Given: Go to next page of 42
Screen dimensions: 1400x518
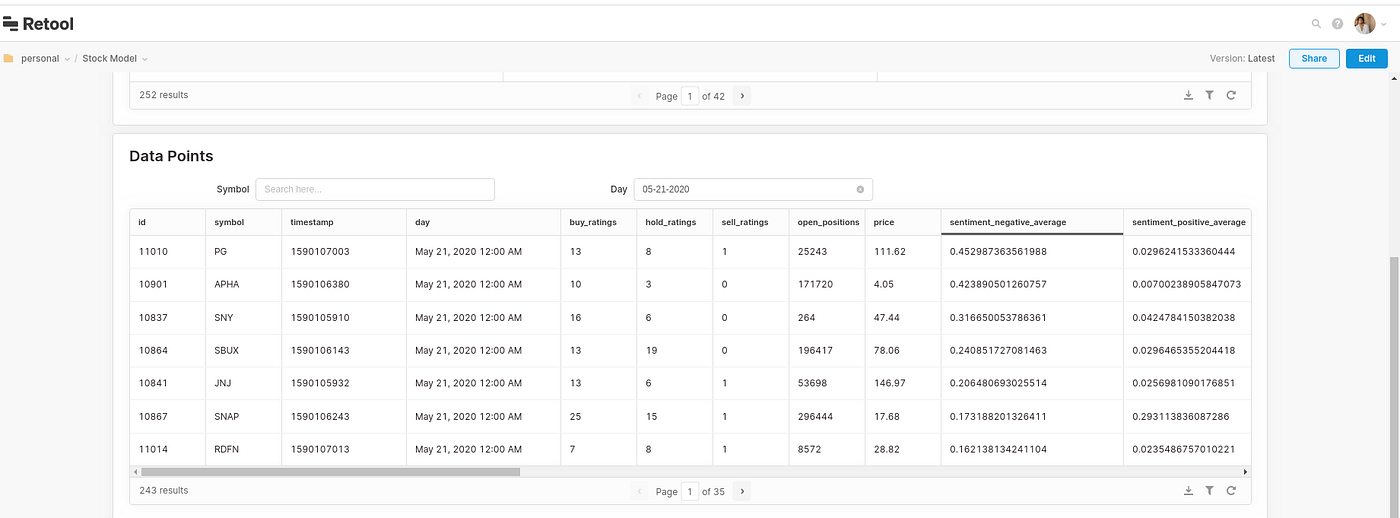Looking at the screenshot, I should click(x=742, y=96).
